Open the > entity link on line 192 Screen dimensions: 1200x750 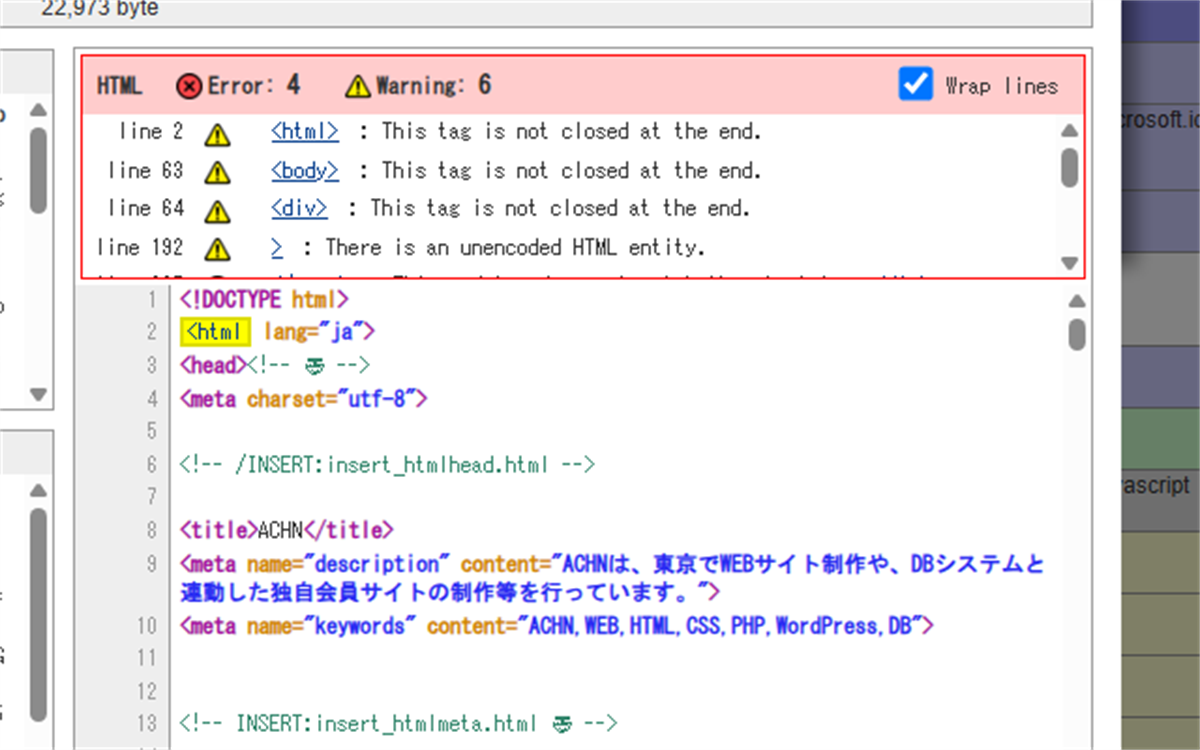pyautogui.click(x=277, y=247)
